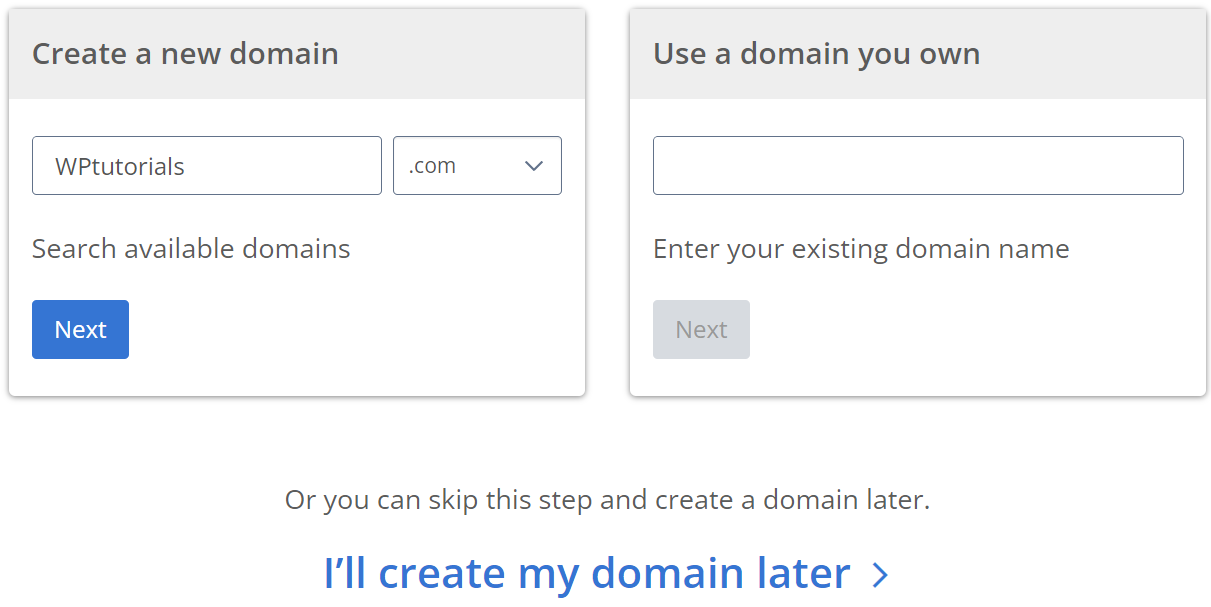
Task: Click the chevron arrow in the .com dropdown
Action: coord(534,166)
